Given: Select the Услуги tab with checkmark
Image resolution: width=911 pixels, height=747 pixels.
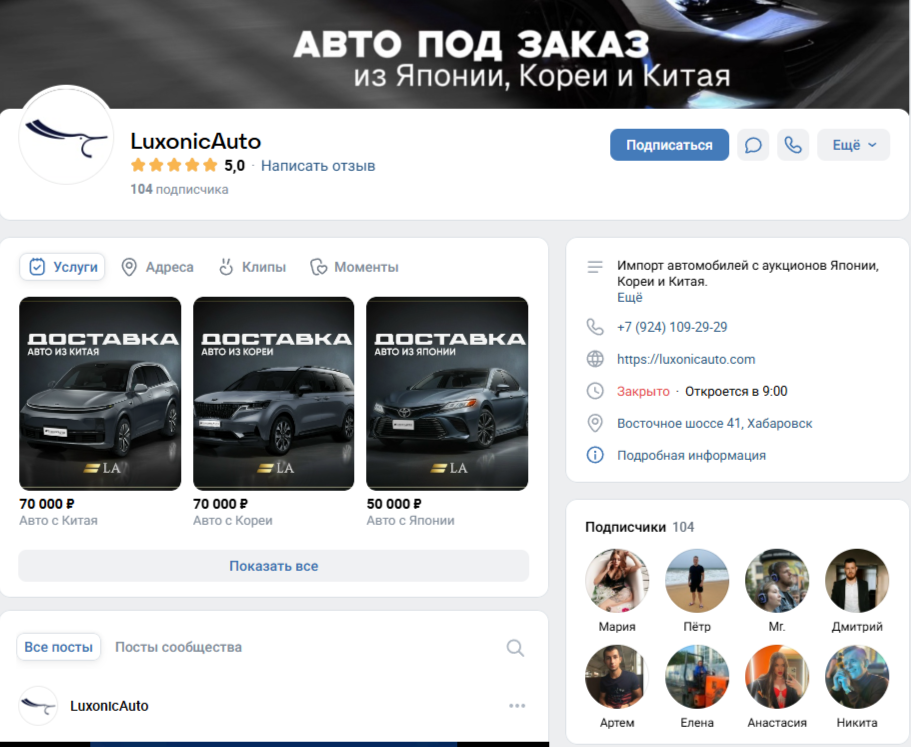Looking at the screenshot, I should 62,267.
